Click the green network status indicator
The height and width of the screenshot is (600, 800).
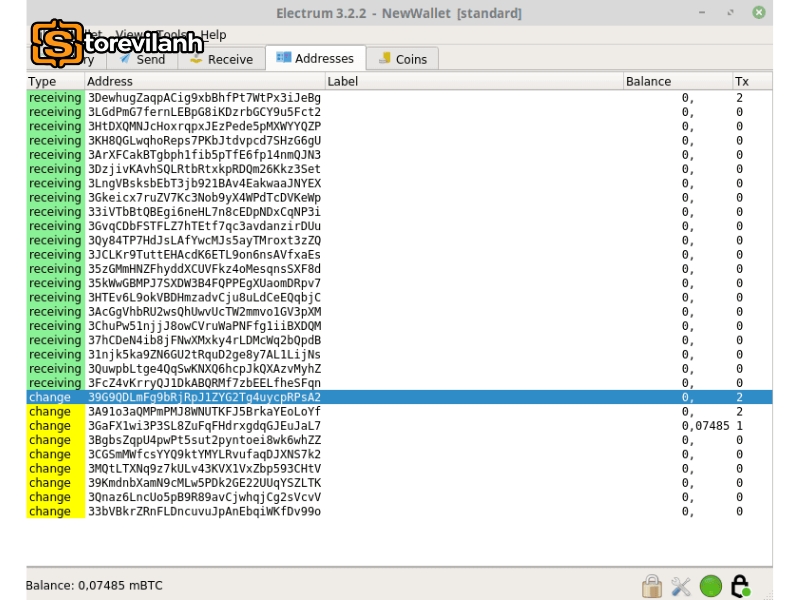coord(711,586)
